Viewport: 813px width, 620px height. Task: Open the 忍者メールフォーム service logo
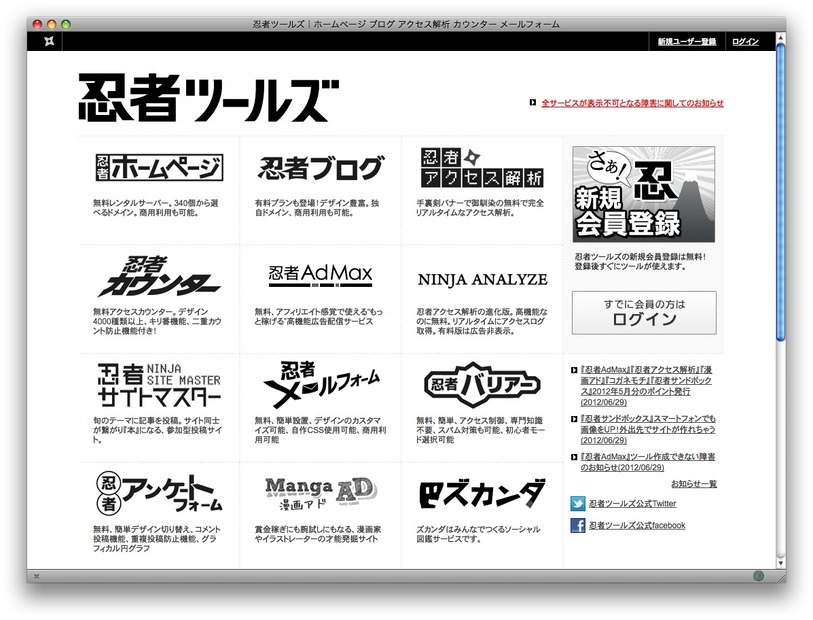coord(321,385)
